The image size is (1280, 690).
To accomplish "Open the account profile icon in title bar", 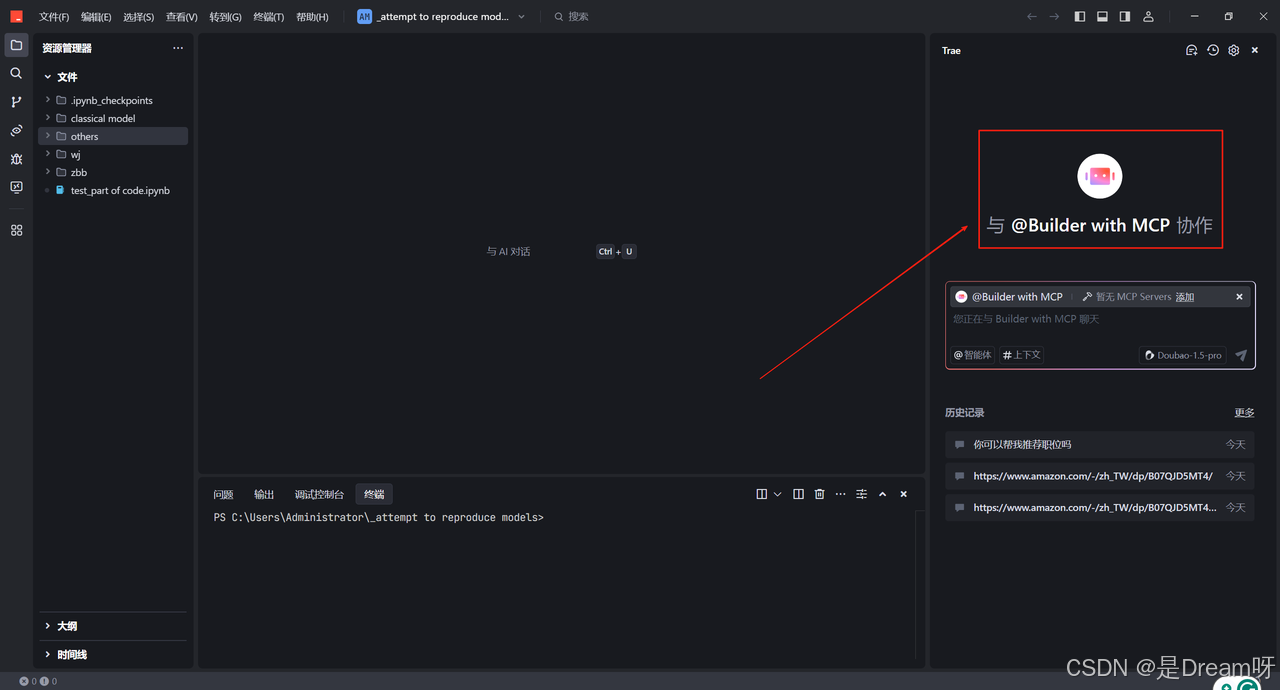I will click(x=1148, y=16).
